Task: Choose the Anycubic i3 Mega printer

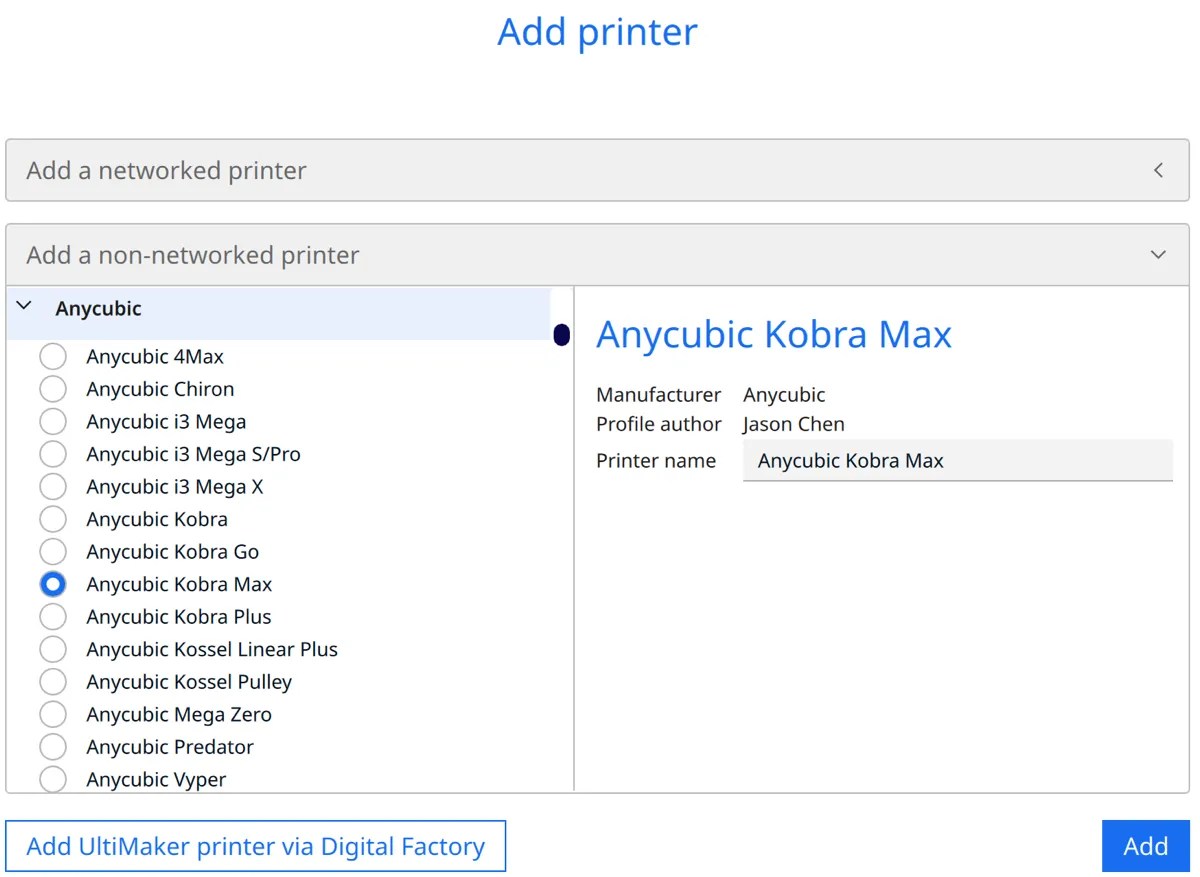Action: (x=53, y=421)
